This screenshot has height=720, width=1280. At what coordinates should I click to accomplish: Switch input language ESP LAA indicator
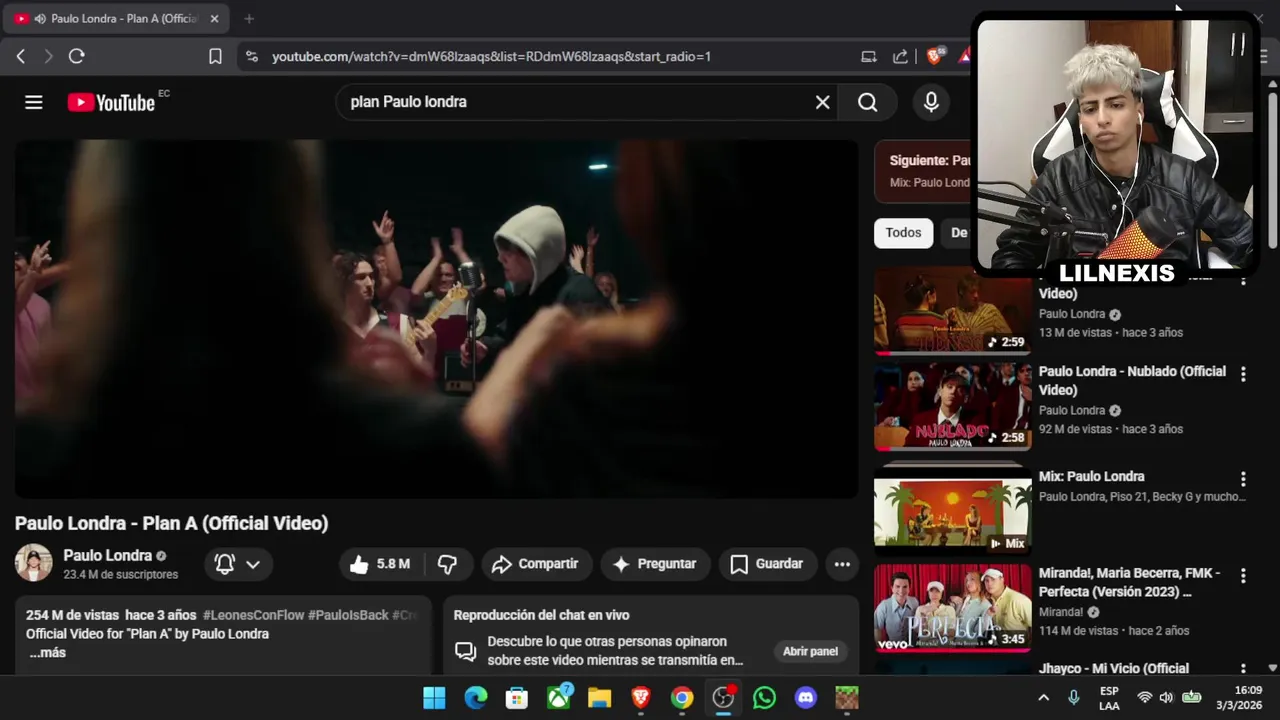coord(1109,698)
